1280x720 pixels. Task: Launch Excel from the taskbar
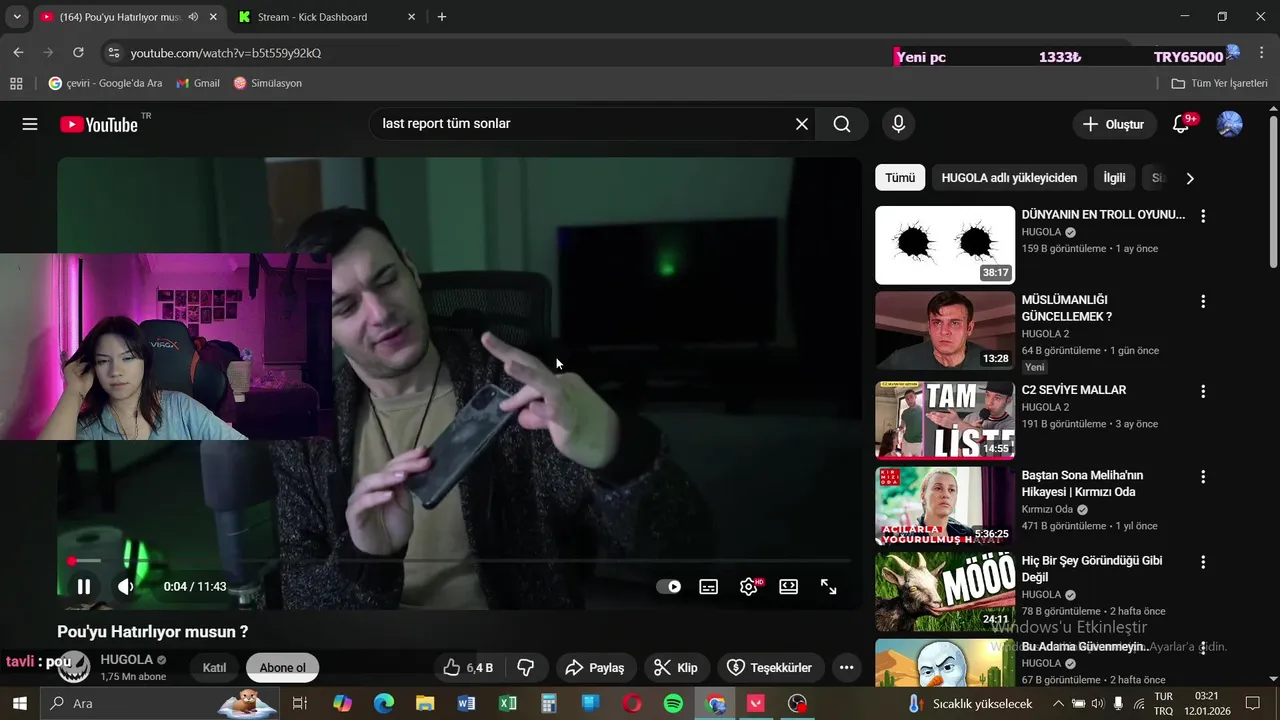(x=507, y=703)
